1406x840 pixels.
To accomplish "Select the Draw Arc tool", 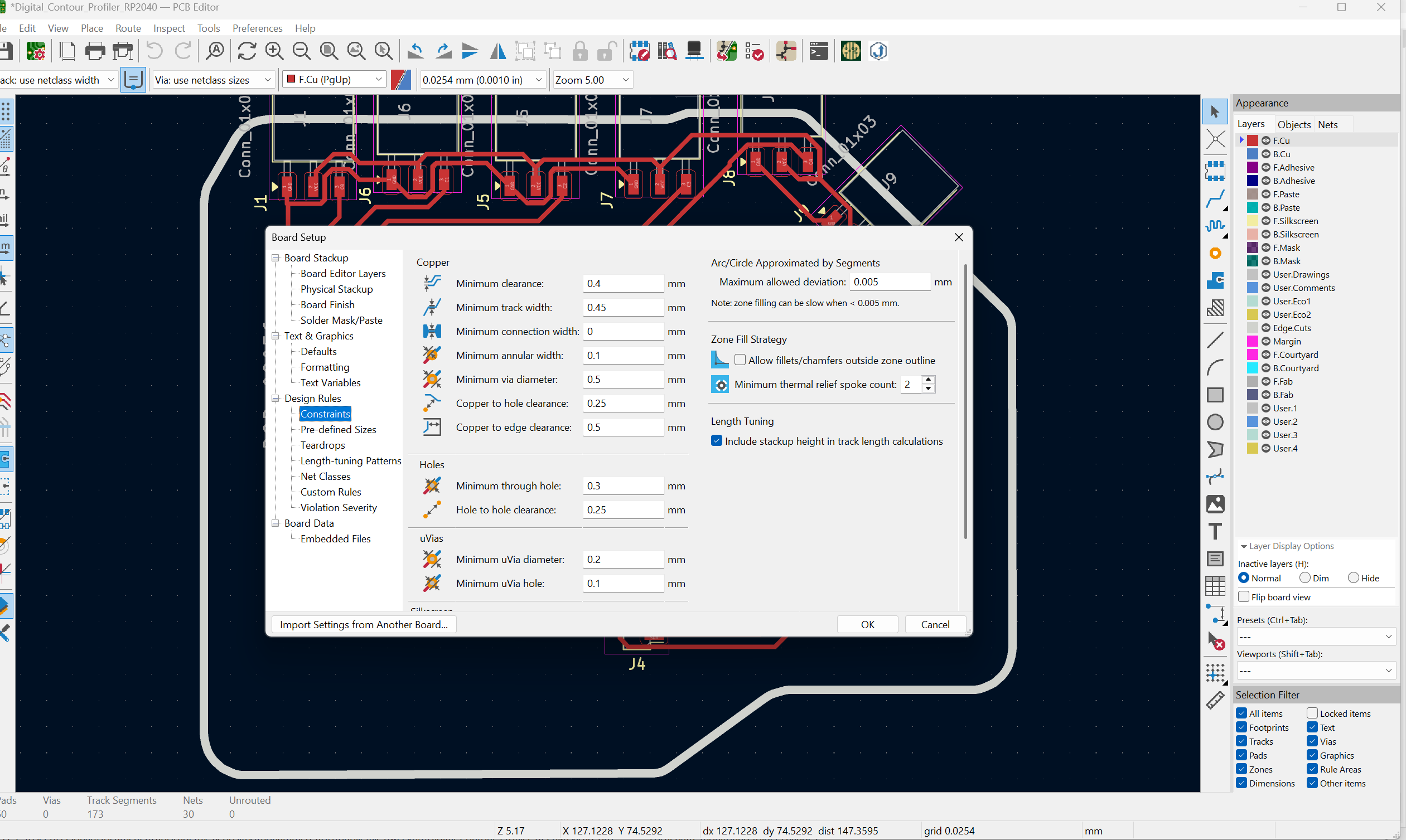I will [x=1215, y=367].
